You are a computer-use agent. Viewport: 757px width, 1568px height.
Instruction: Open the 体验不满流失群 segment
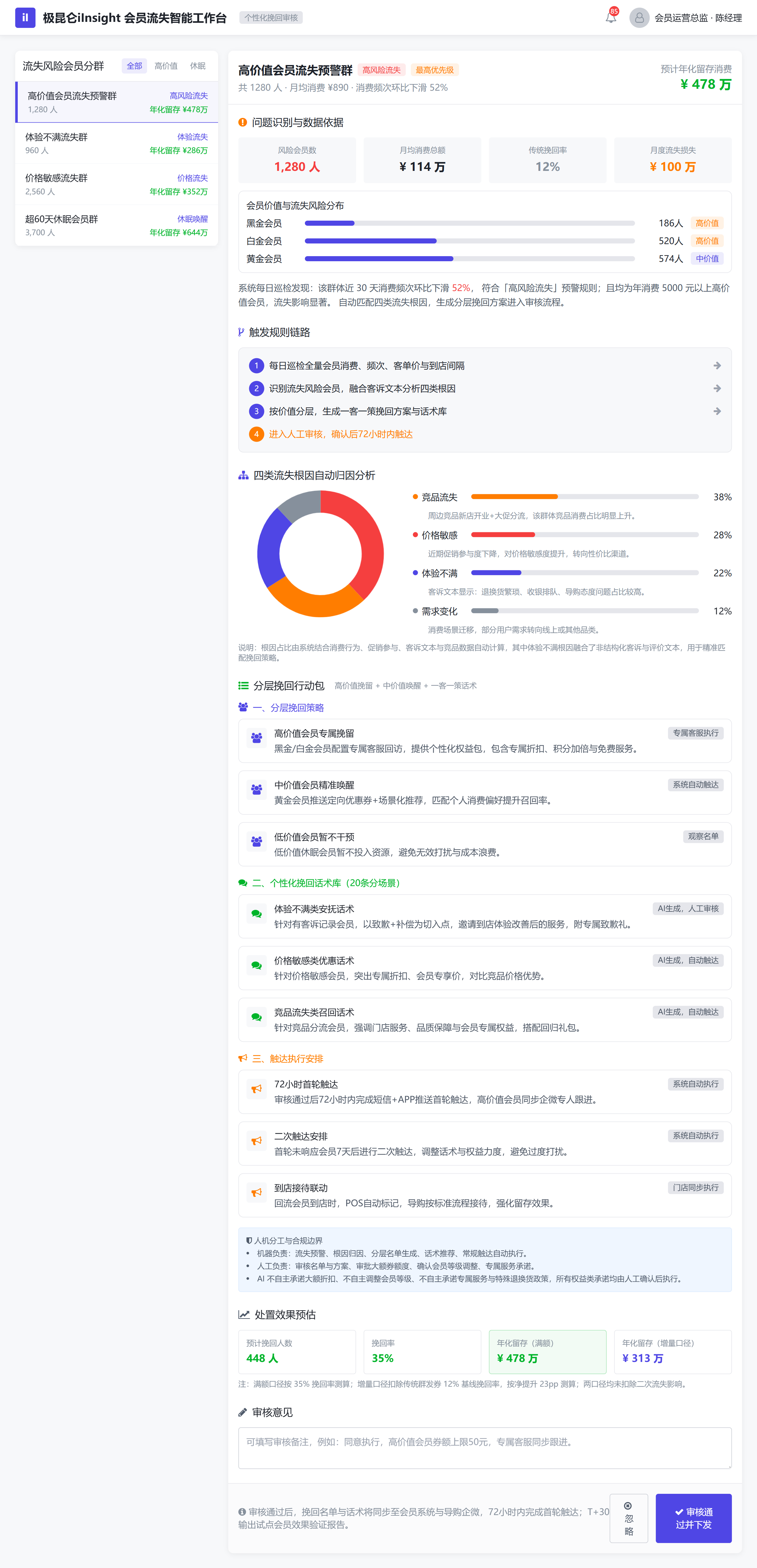(117, 144)
